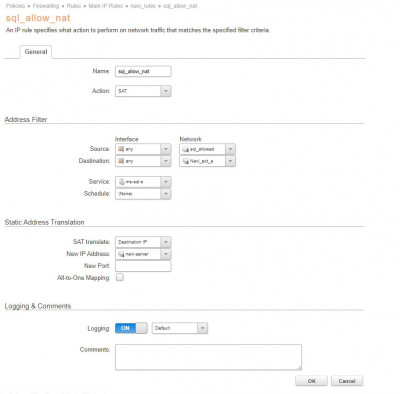This screenshot has height=394, width=400.
Task: Edit the Name field sql_allow_nat
Action: [143, 71]
